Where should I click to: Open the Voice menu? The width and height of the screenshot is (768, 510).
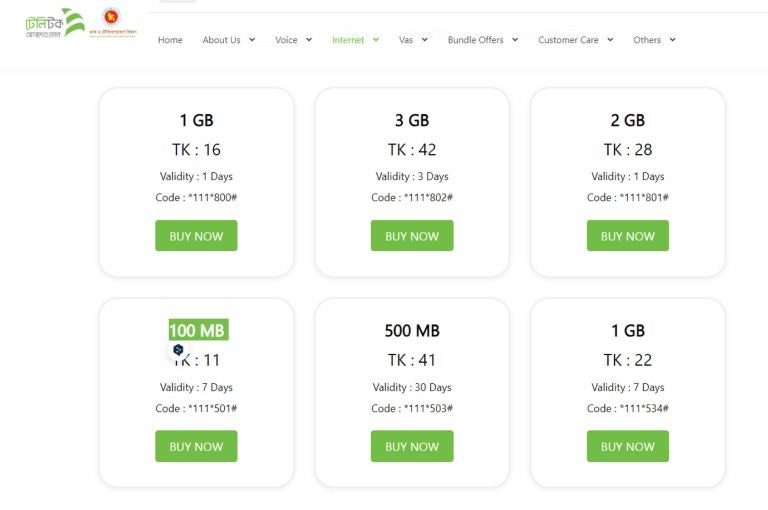286,40
